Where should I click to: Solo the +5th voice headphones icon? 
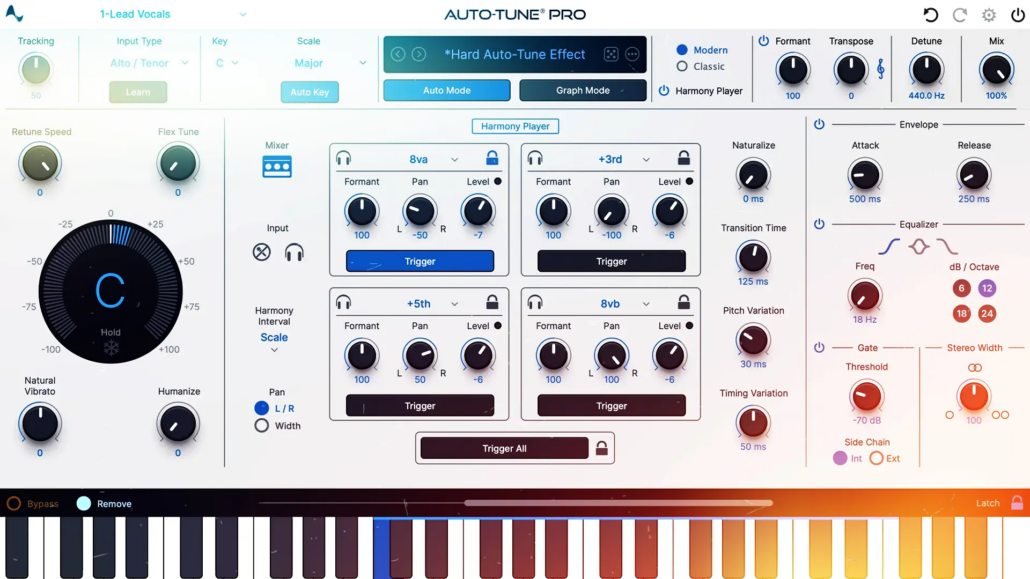(x=344, y=302)
